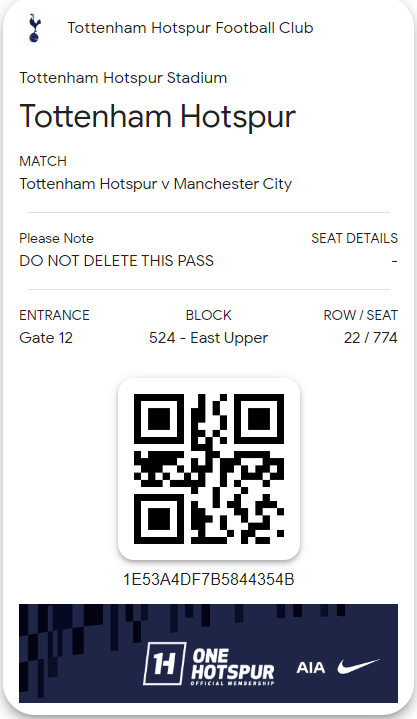Click the ROW / SEAT field label
Viewport: 417px width, 719px height.
(x=361, y=315)
